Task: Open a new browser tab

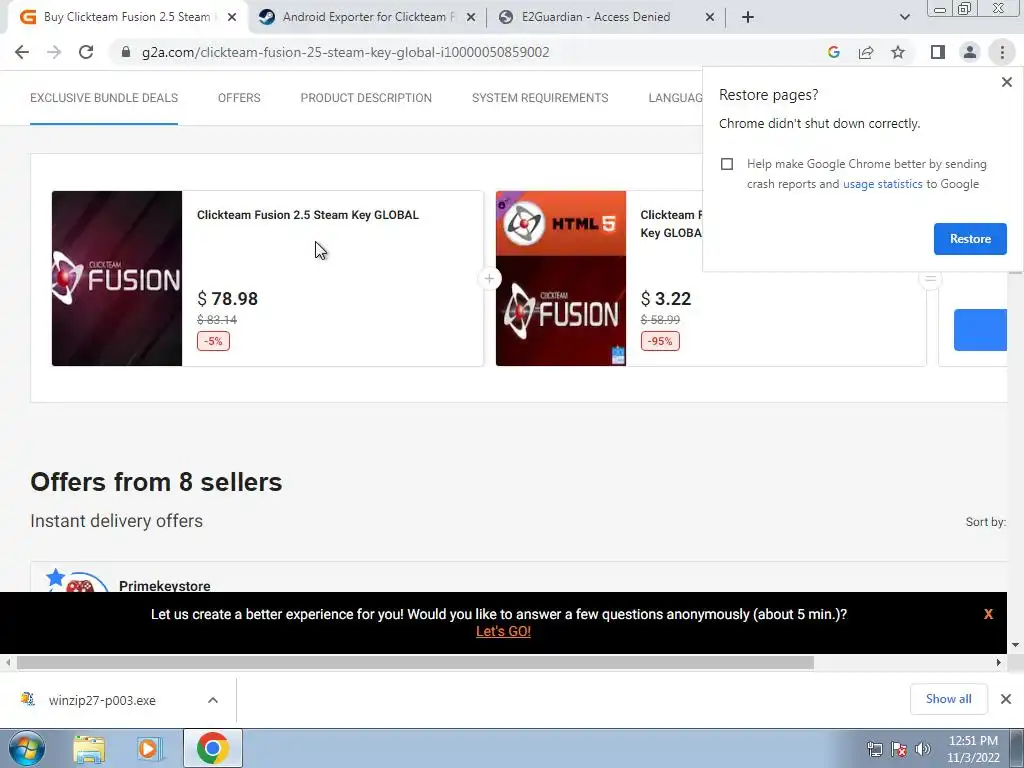Action: (748, 17)
